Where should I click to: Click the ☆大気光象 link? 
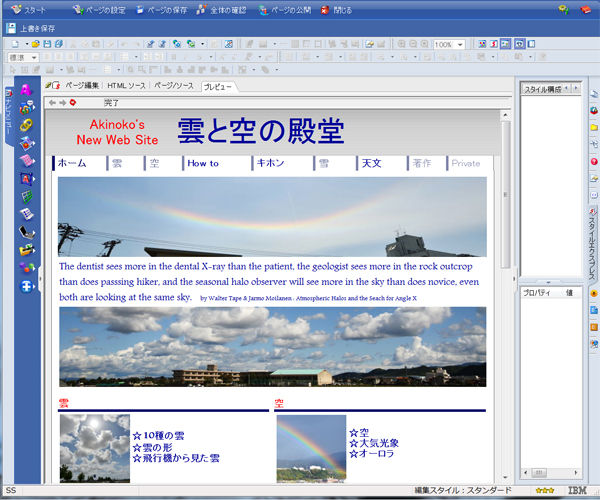pyautogui.click(x=374, y=443)
